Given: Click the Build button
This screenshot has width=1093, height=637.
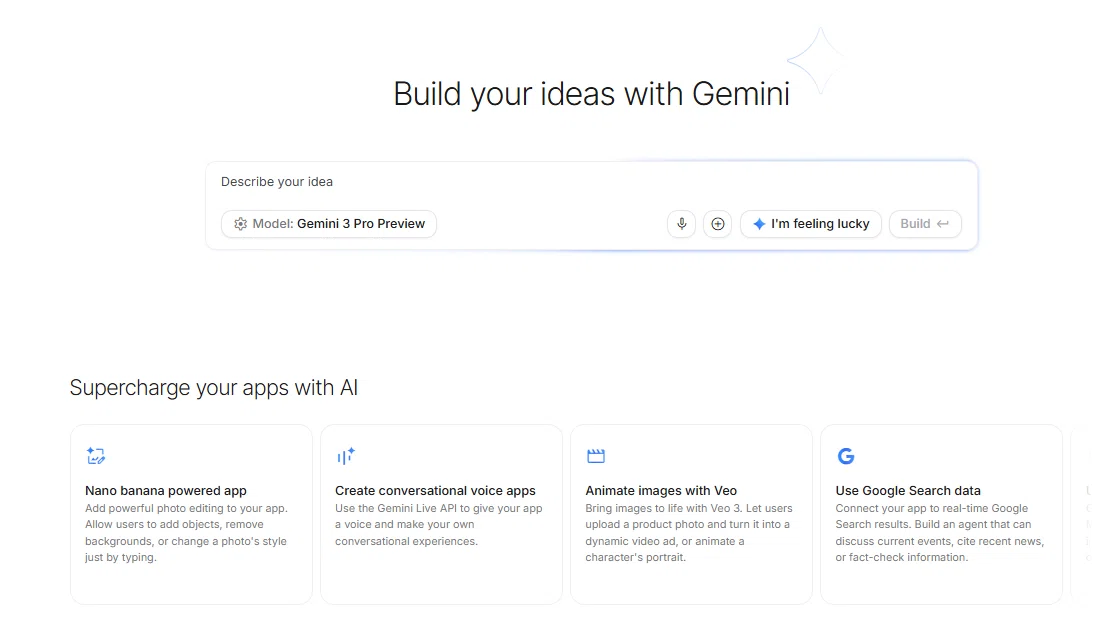Looking at the screenshot, I should tap(925, 224).
